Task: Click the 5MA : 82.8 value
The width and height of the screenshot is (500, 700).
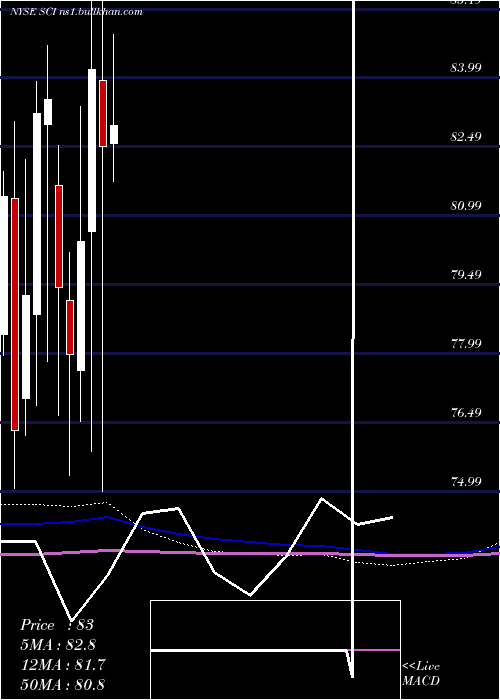Action: coord(58,645)
